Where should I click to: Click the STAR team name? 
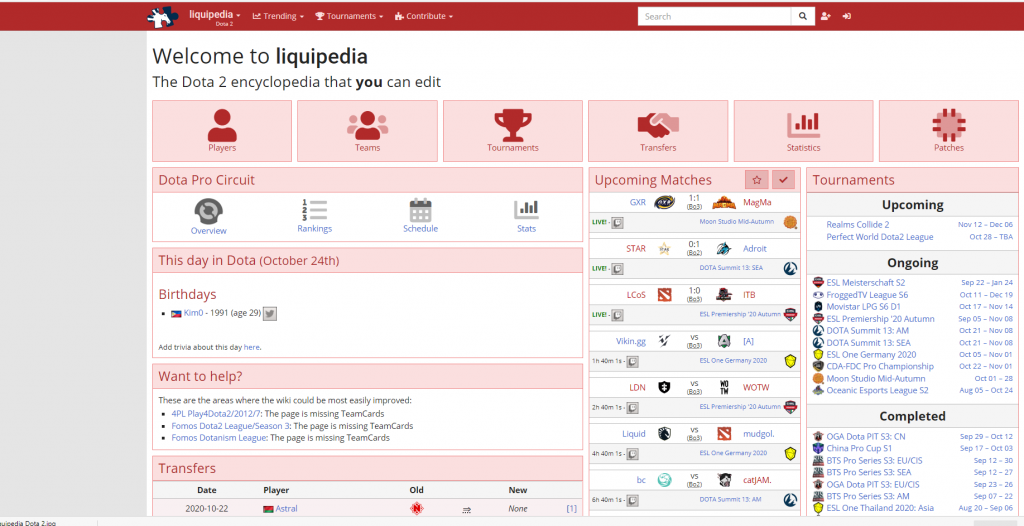[x=635, y=248]
